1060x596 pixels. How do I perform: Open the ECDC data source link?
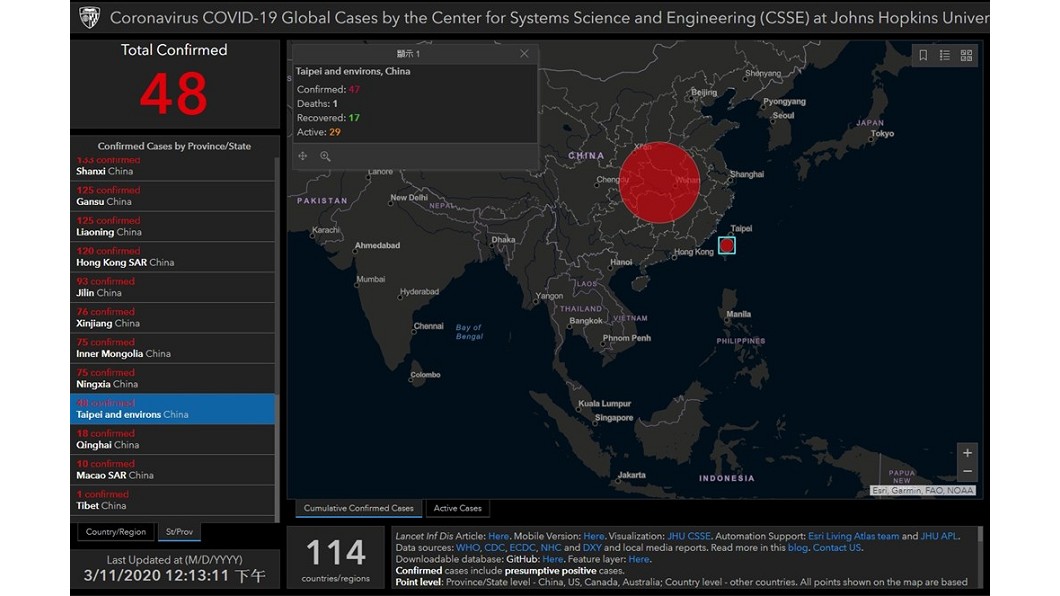click(x=523, y=547)
